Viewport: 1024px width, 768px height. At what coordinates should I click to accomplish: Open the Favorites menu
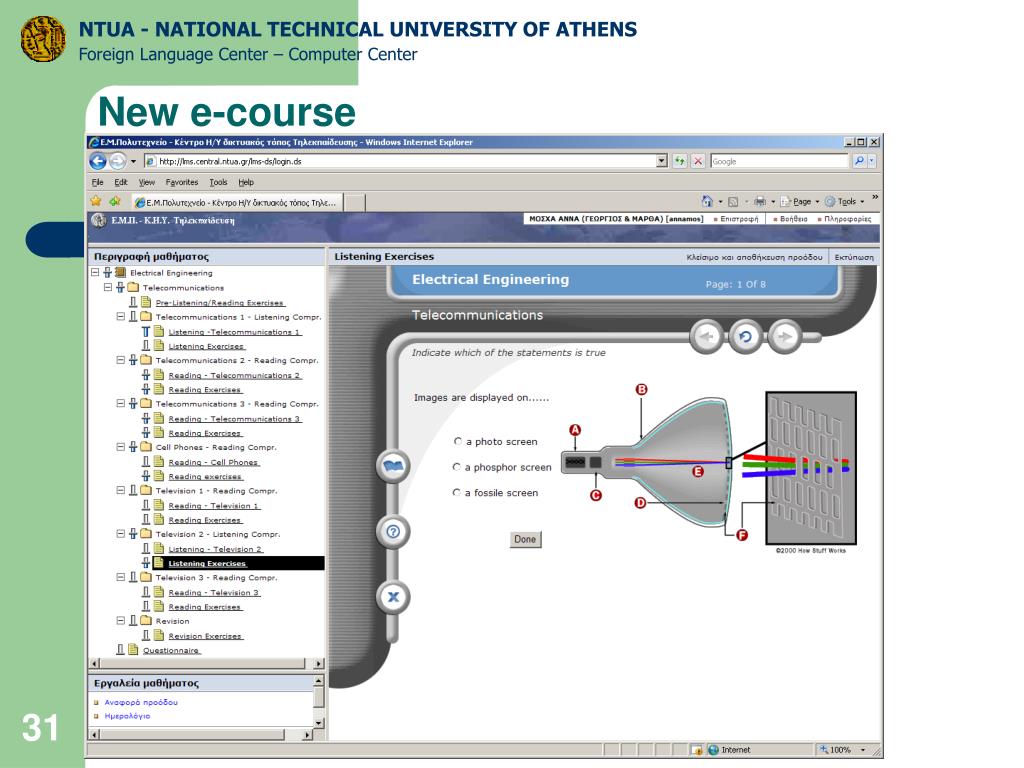[182, 182]
